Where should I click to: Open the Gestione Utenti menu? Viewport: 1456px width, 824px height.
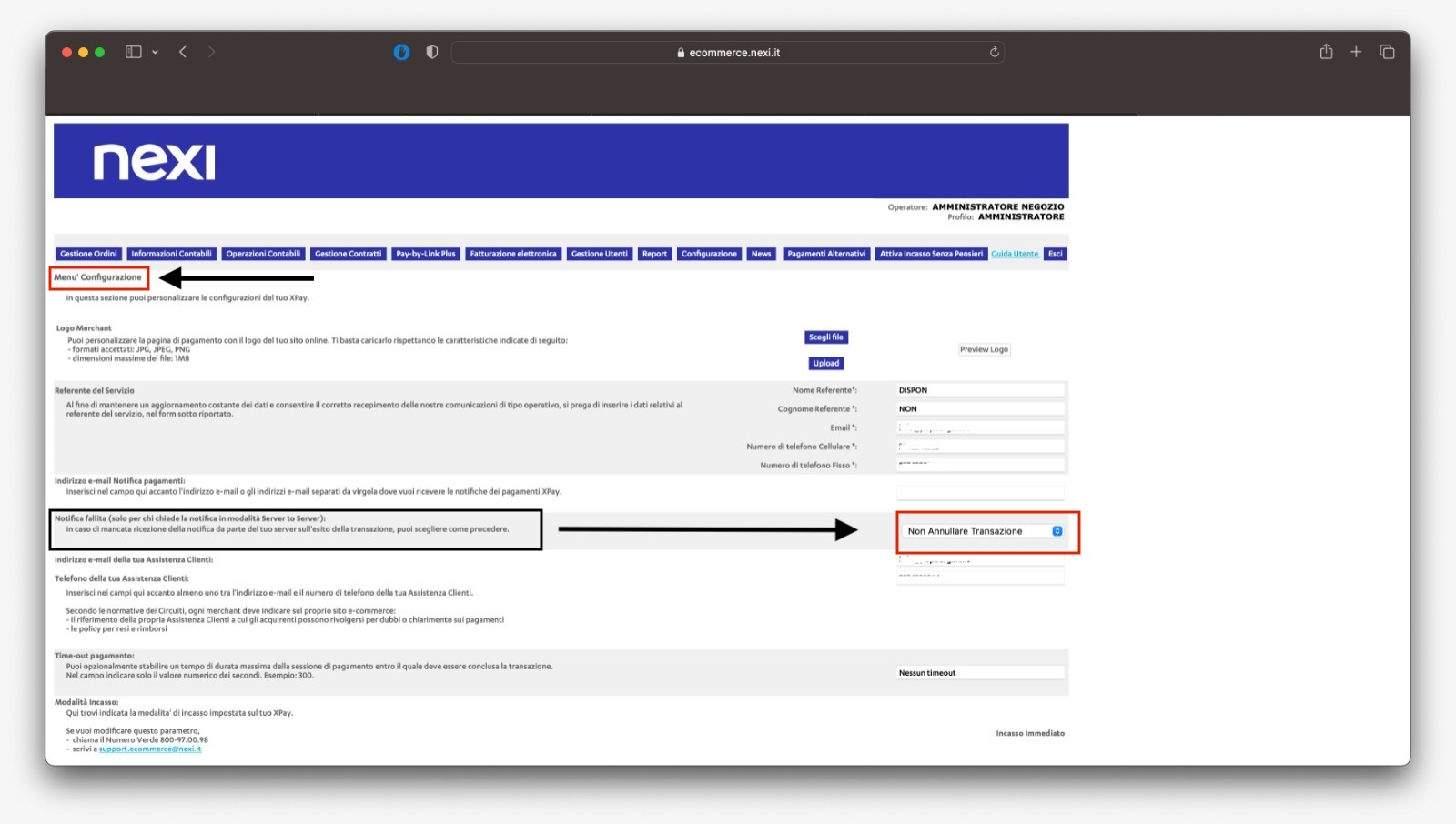(600, 254)
